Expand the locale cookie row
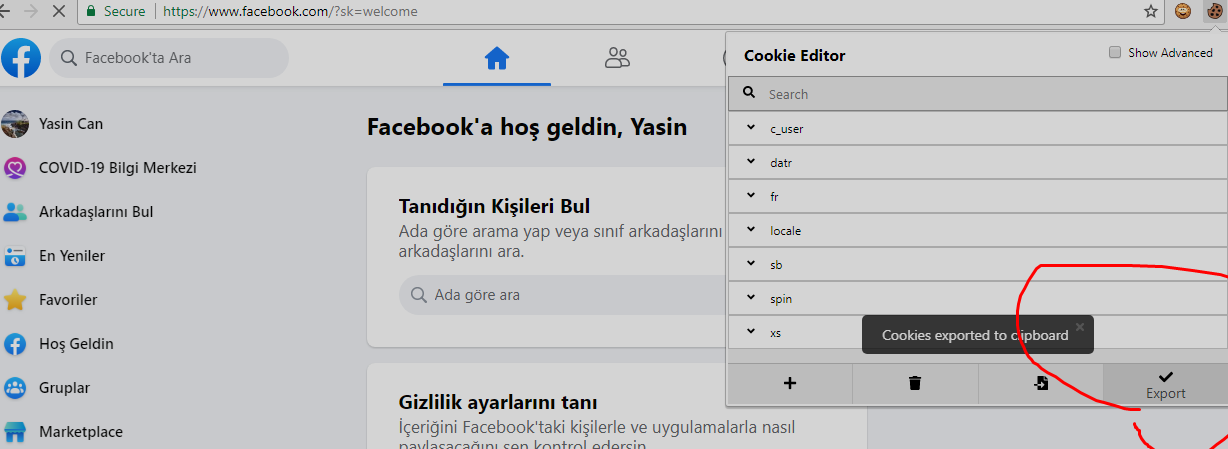 pyautogui.click(x=977, y=230)
